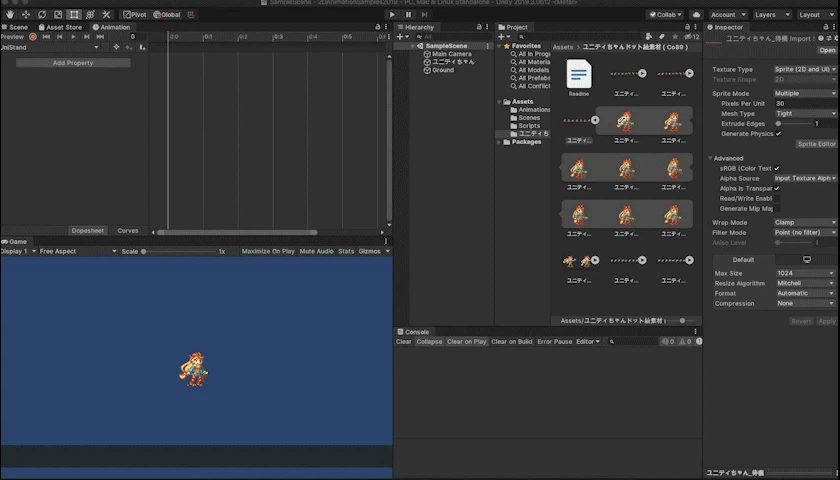The width and height of the screenshot is (840, 480).
Task: Go to the first animation frame
Action: (x=46, y=36)
